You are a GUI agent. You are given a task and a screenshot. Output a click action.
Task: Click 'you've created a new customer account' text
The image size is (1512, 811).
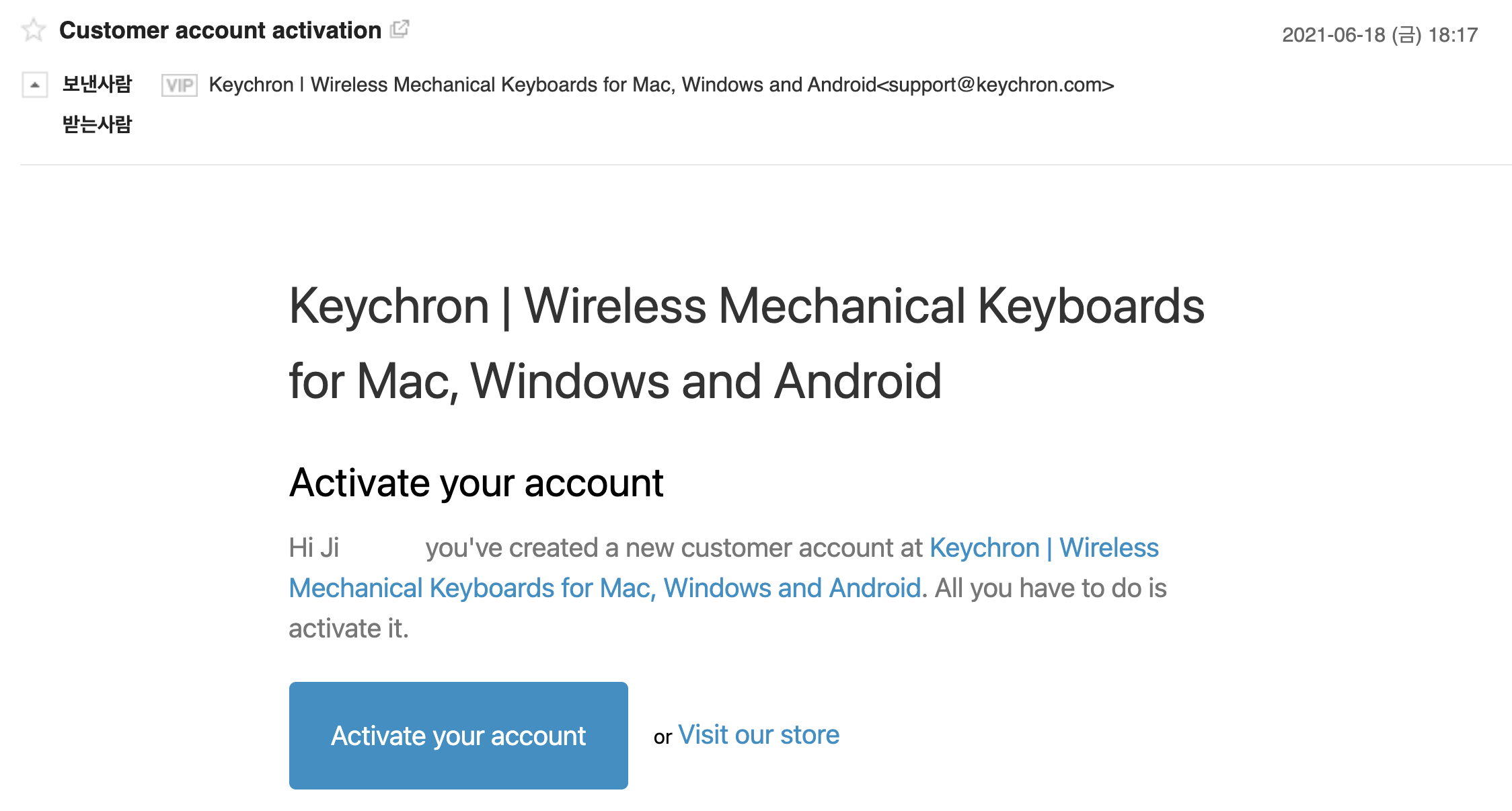[x=660, y=548]
